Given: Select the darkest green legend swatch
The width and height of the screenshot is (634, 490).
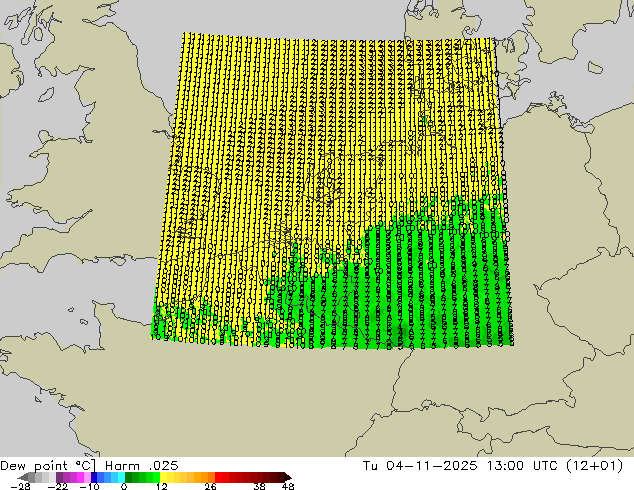Looking at the screenshot, I should [129, 477].
